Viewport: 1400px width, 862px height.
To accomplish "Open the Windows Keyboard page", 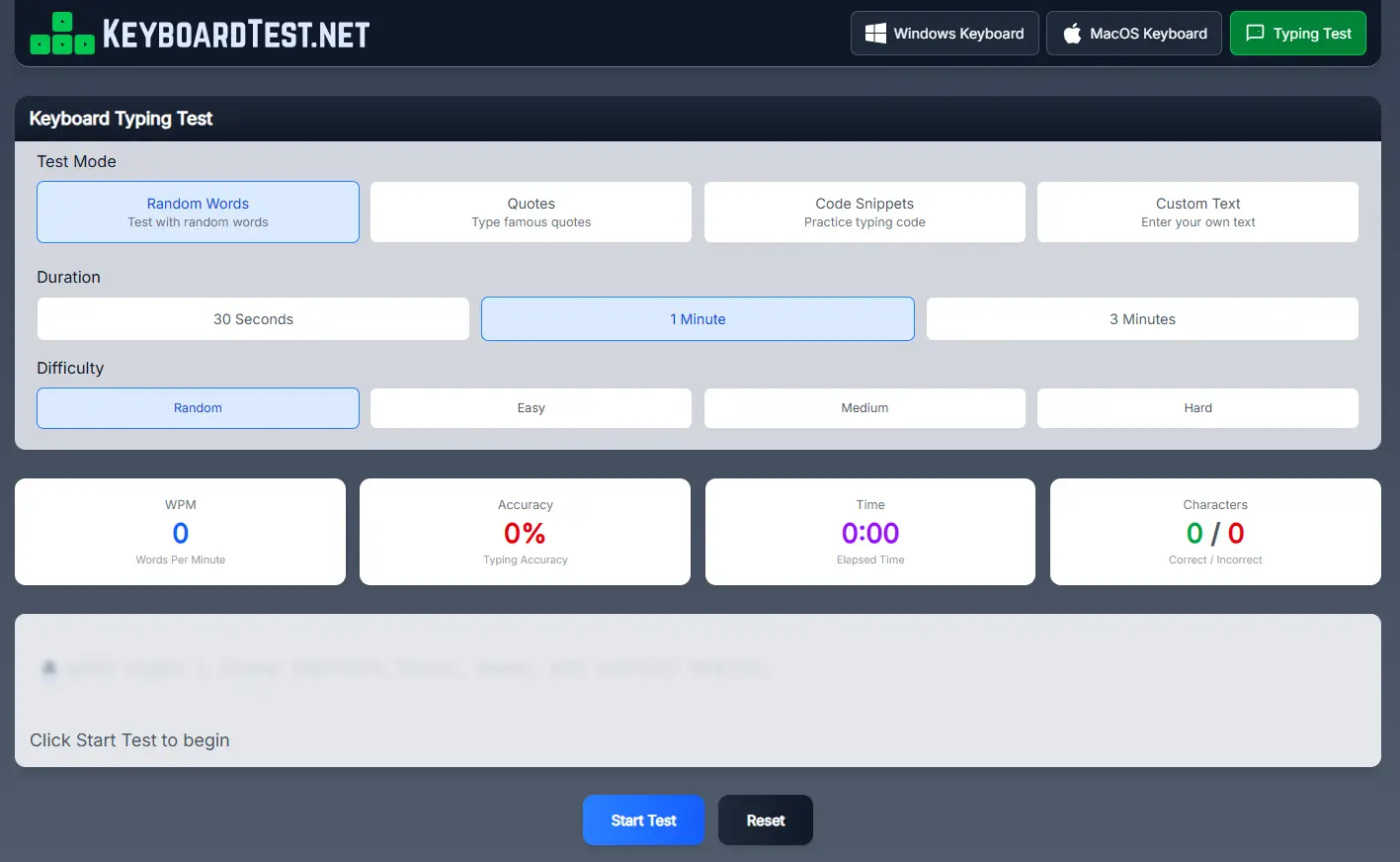I will point(945,34).
